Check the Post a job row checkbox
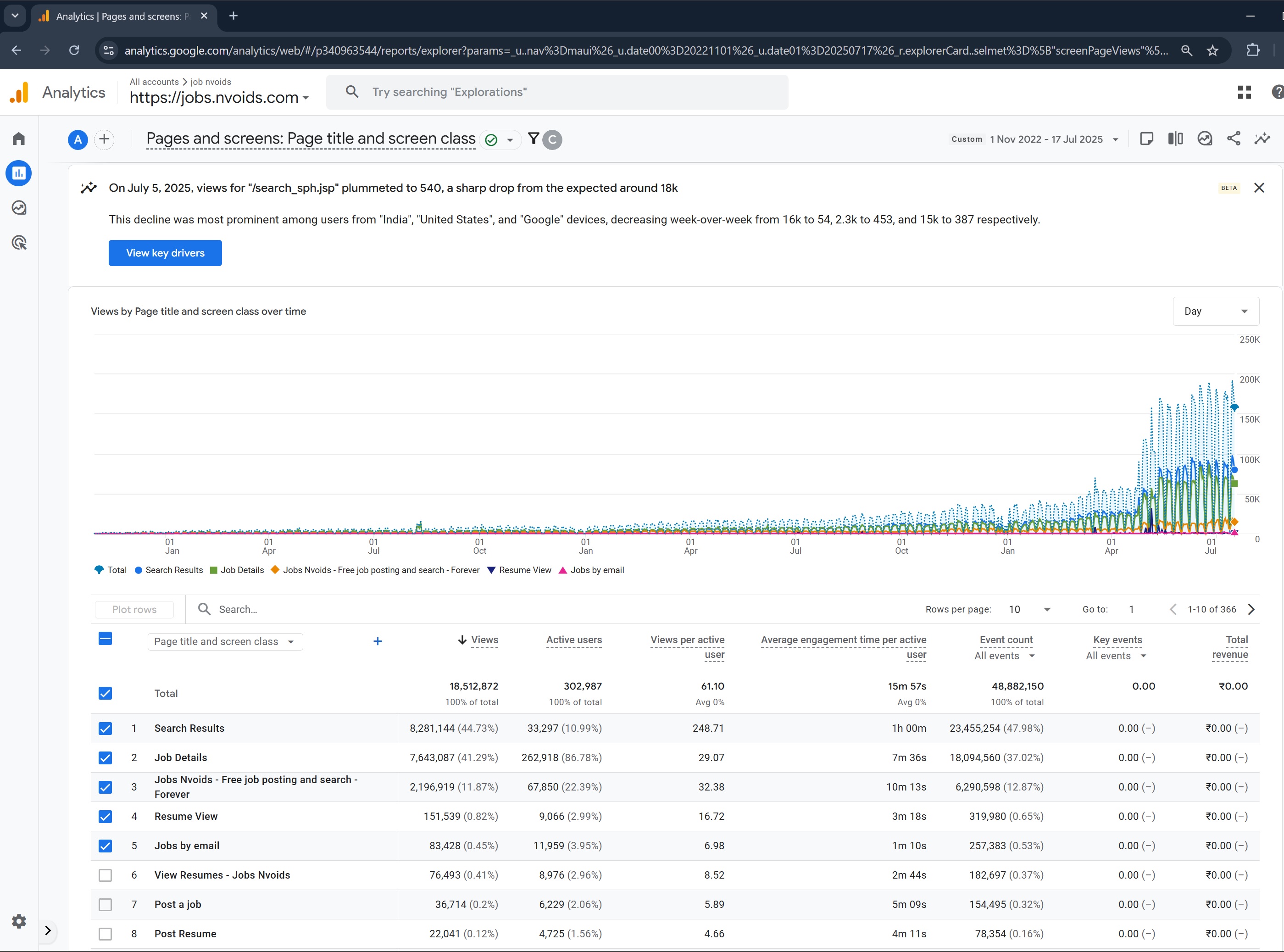 (105, 905)
